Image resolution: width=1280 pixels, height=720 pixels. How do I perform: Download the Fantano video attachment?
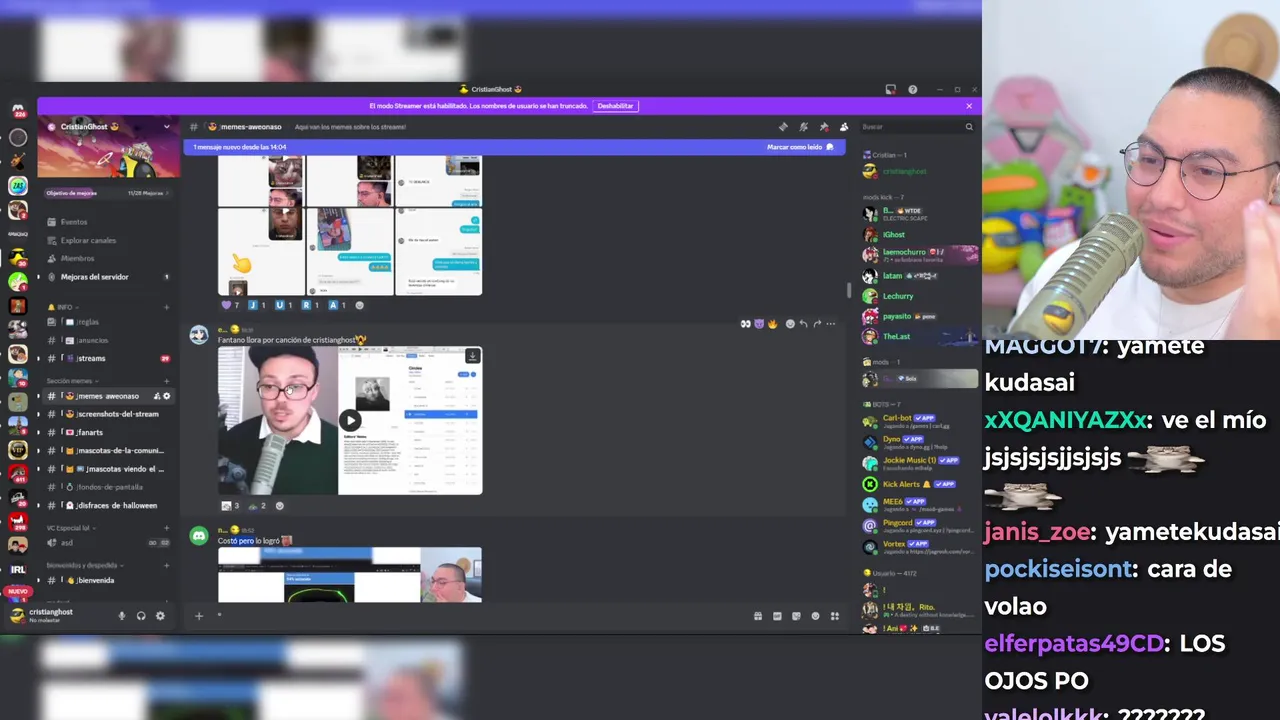tap(472, 356)
